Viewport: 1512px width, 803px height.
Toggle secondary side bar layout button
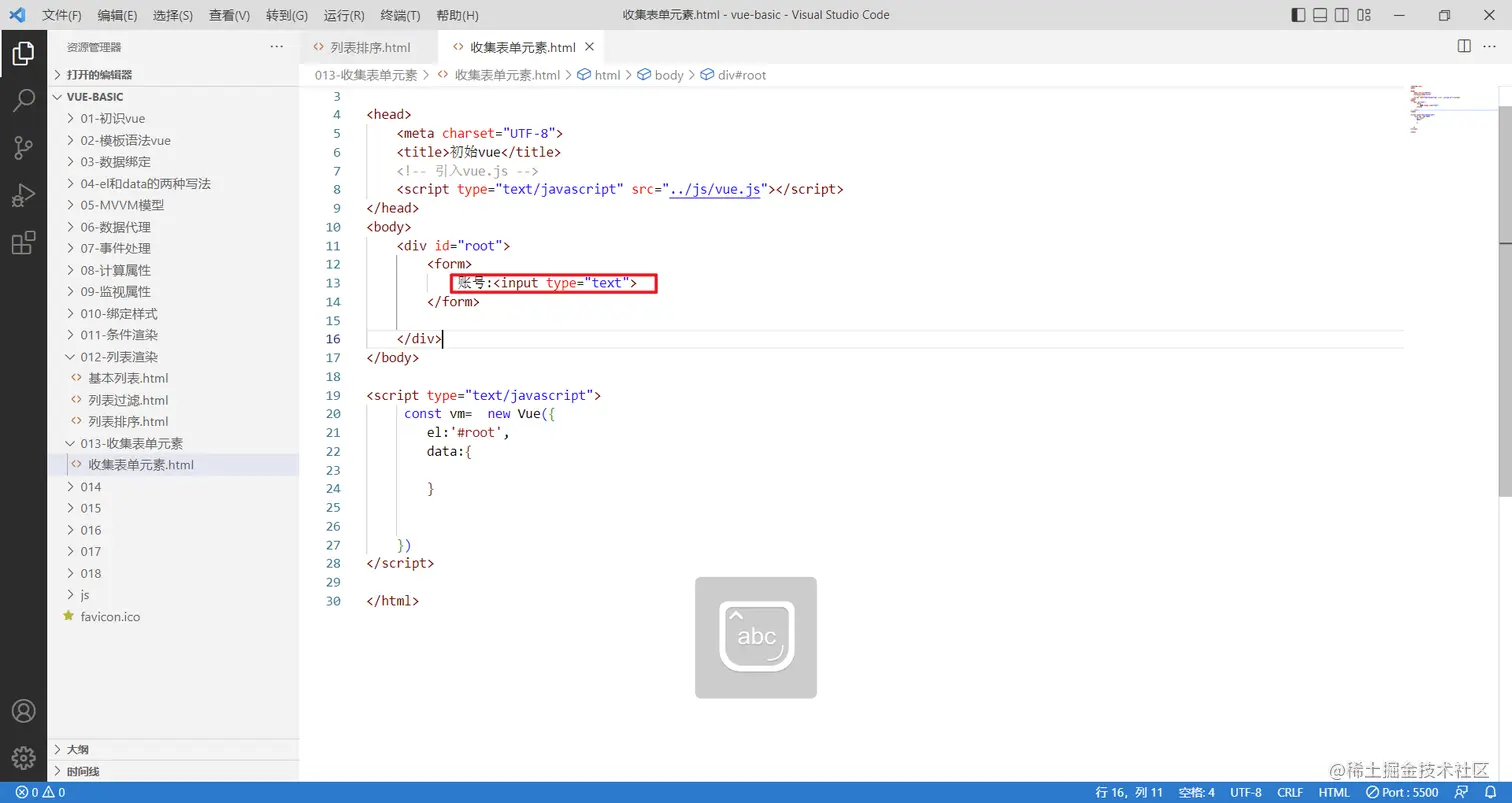pyautogui.click(x=1343, y=15)
